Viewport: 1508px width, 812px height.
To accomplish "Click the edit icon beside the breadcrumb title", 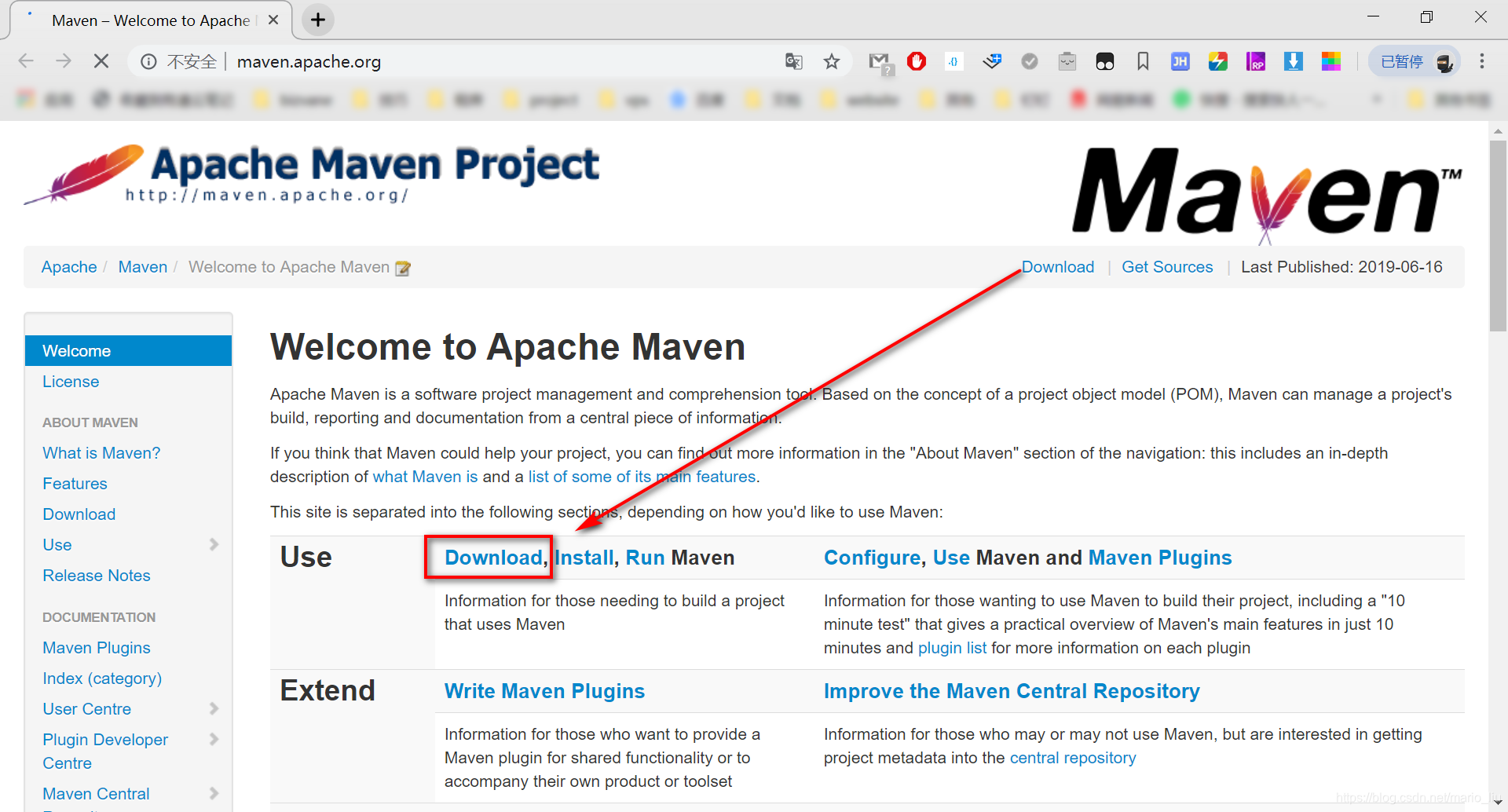I will [403, 269].
